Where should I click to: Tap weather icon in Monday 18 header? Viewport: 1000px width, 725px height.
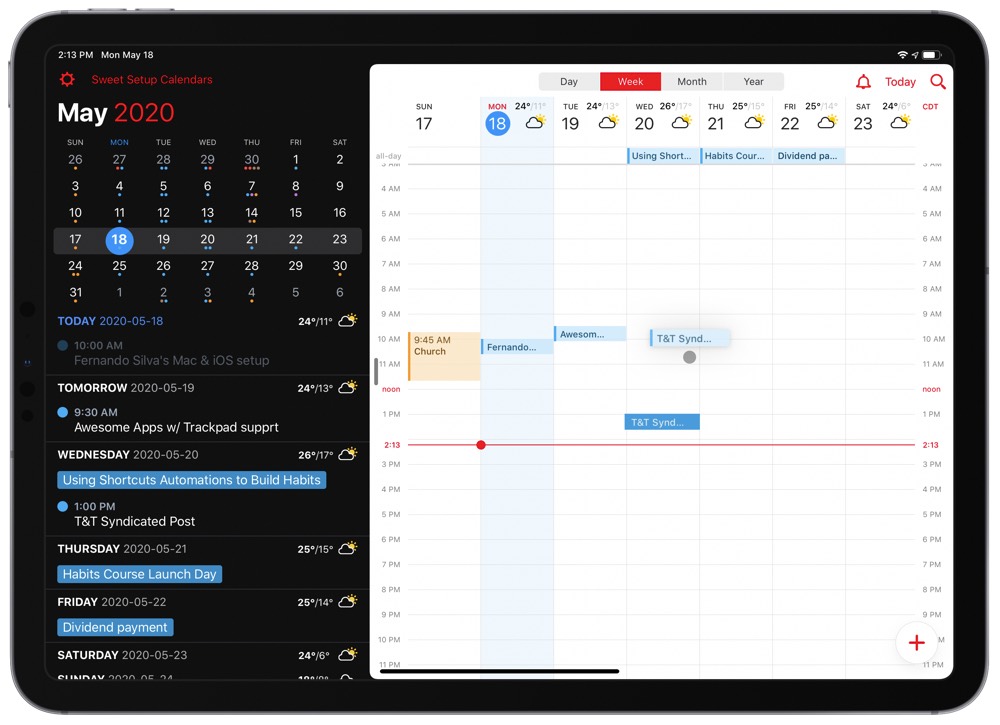tap(535, 123)
